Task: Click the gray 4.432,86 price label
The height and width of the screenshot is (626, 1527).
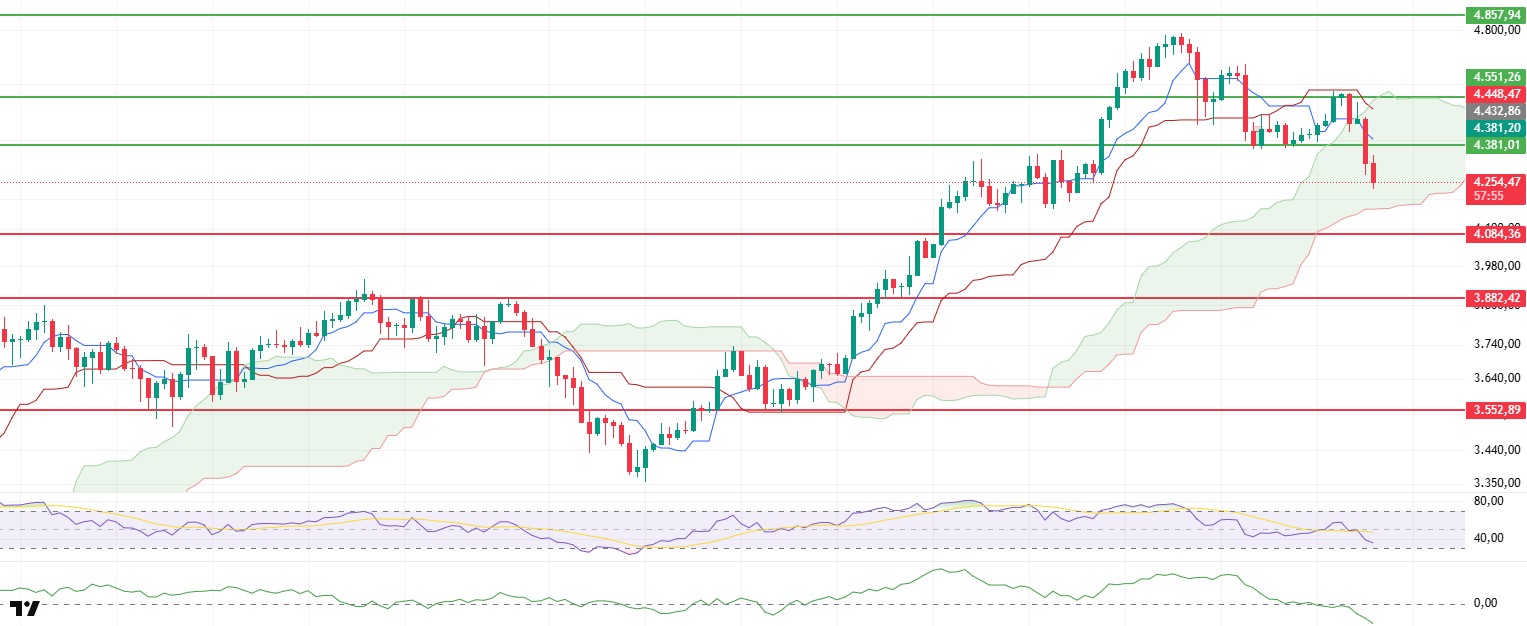Action: (x=1495, y=111)
